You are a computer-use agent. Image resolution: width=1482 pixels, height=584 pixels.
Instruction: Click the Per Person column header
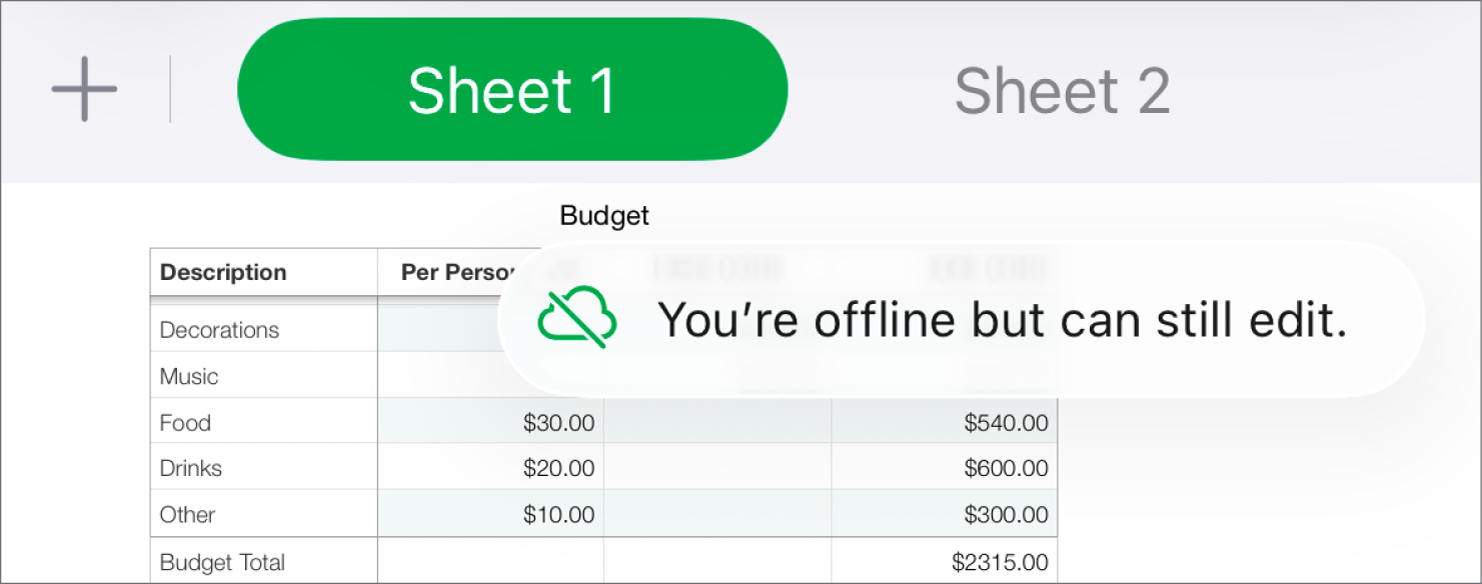[450, 272]
